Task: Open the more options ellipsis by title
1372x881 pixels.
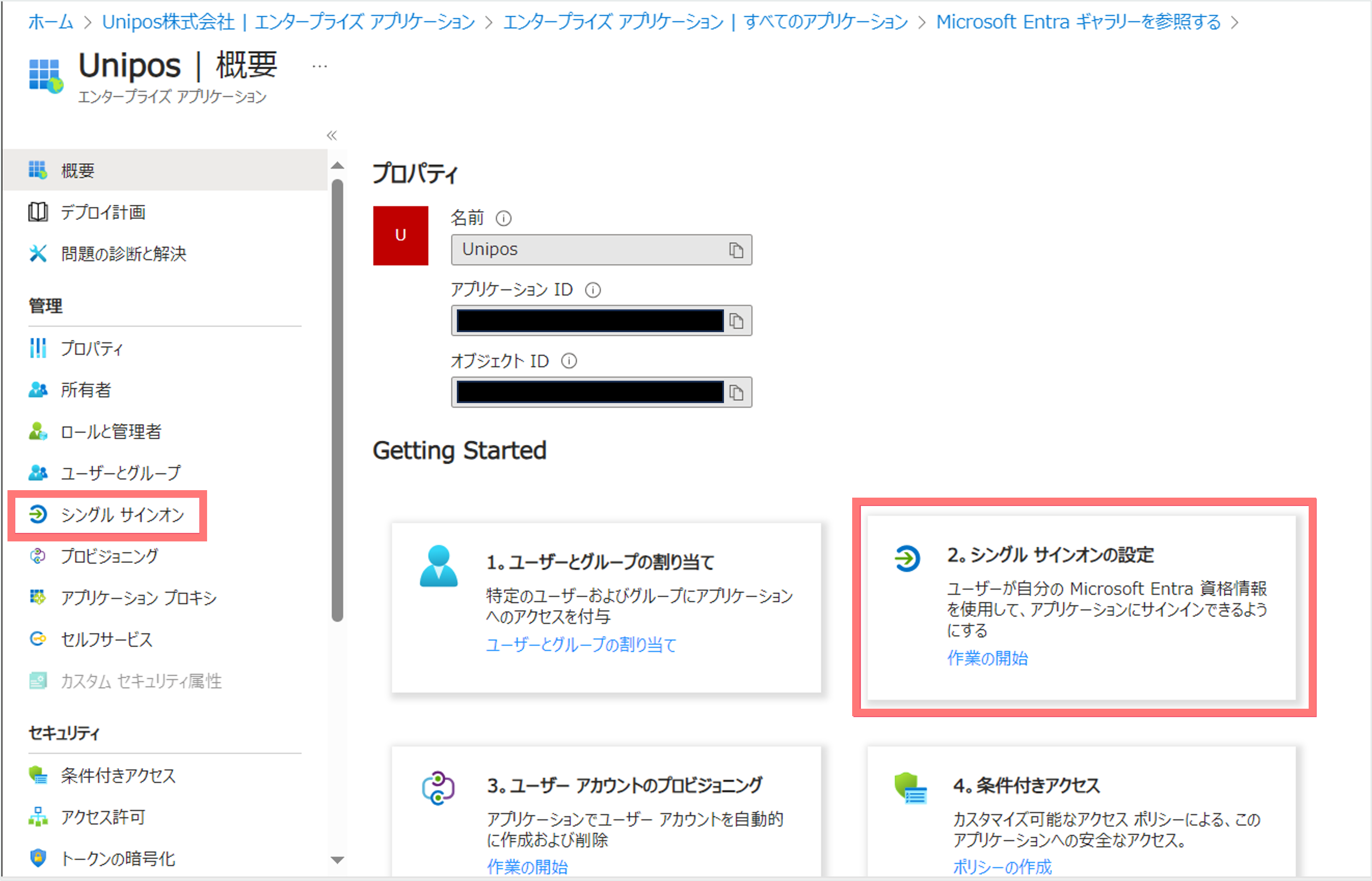Action: point(320,66)
